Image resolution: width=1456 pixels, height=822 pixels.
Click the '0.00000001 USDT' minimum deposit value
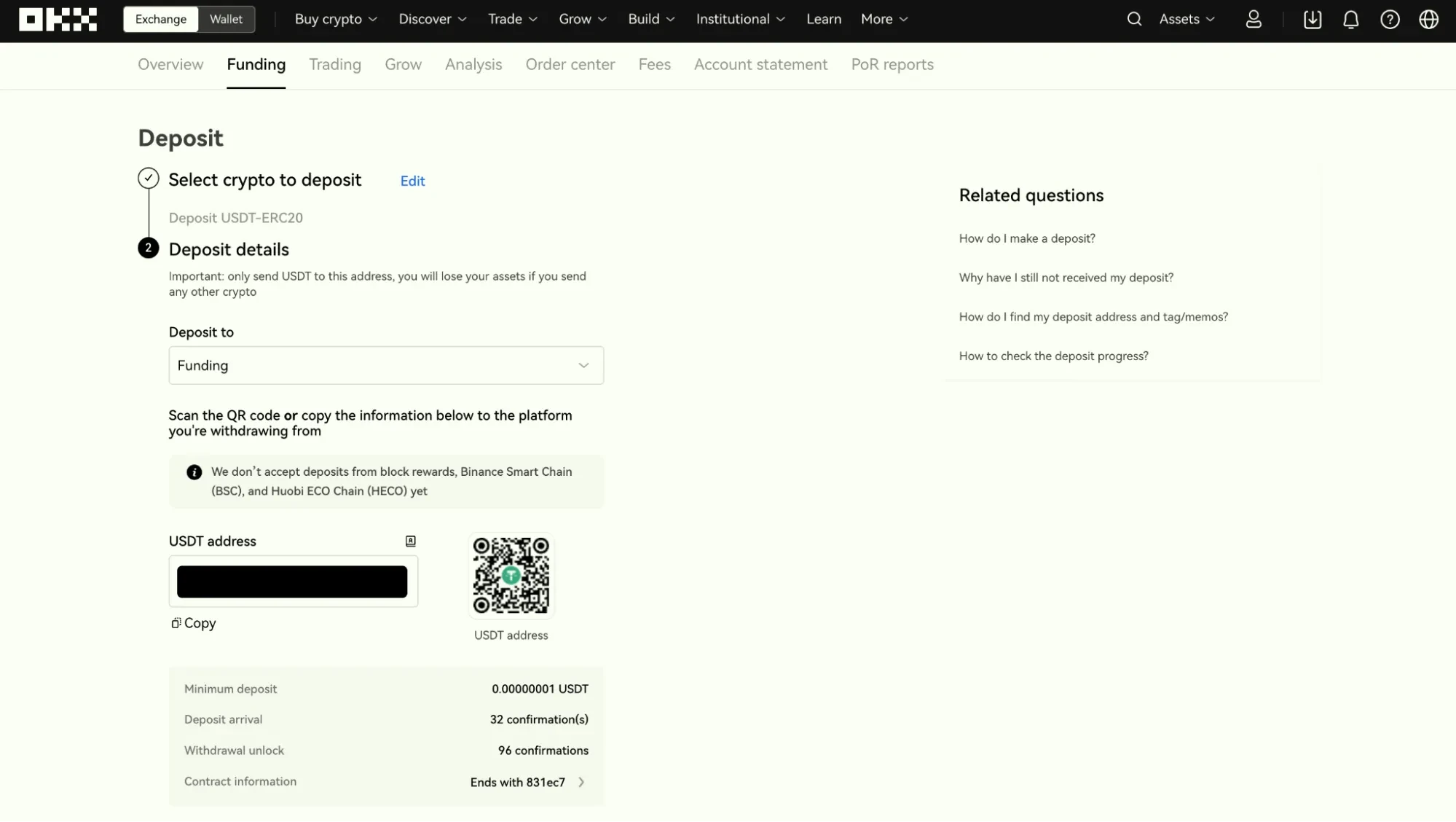pyautogui.click(x=540, y=689)
